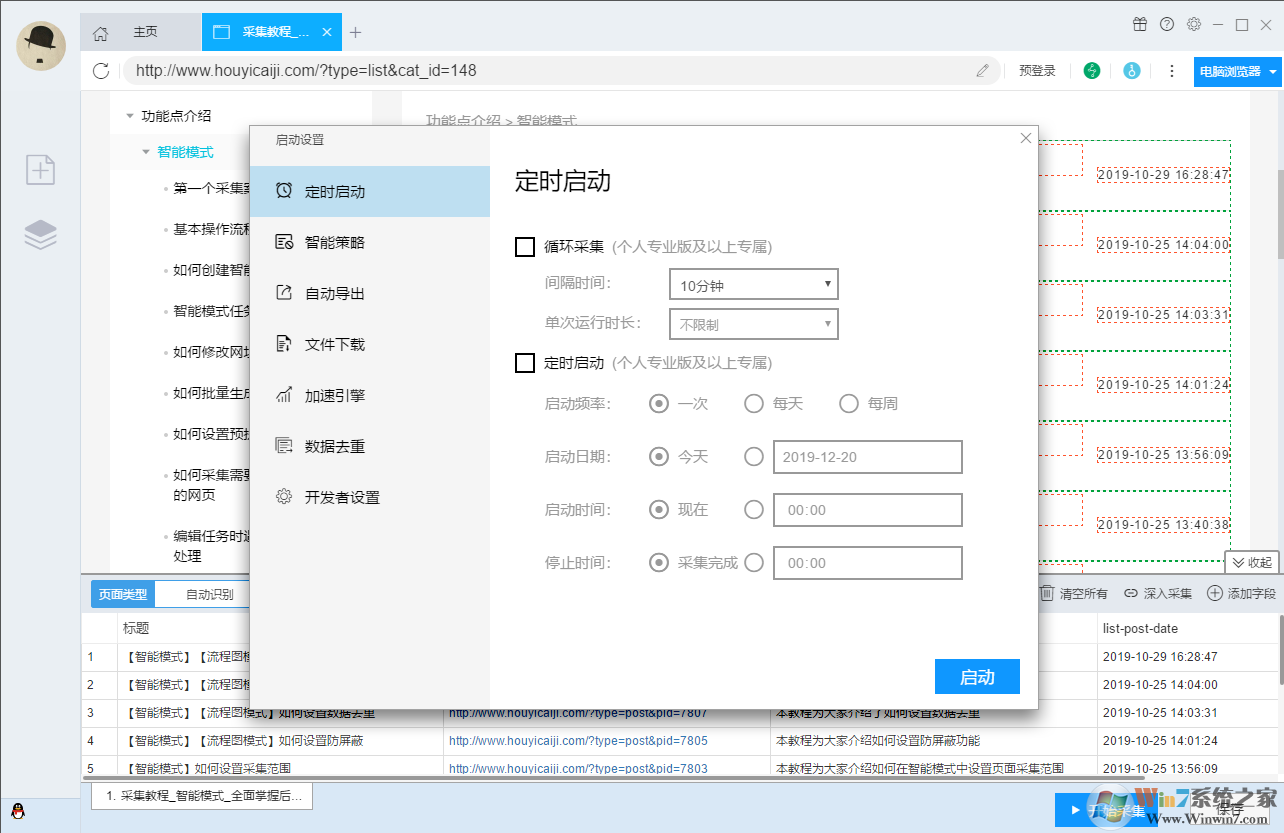Click the 启动日期 date field showing 2019-12-20
Image resolution: width=1284 pixels, height=833 pixels.
click(x=866, y=457)
